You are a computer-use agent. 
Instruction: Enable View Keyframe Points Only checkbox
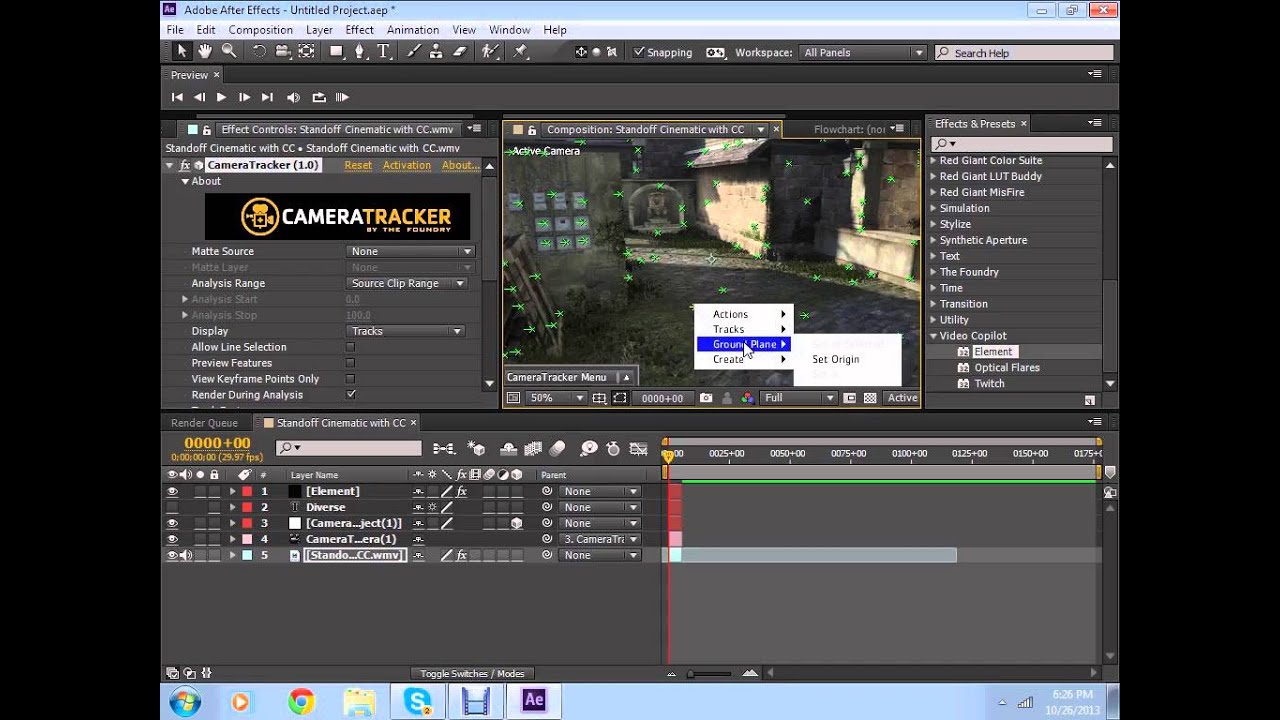(x=350, y=379)
